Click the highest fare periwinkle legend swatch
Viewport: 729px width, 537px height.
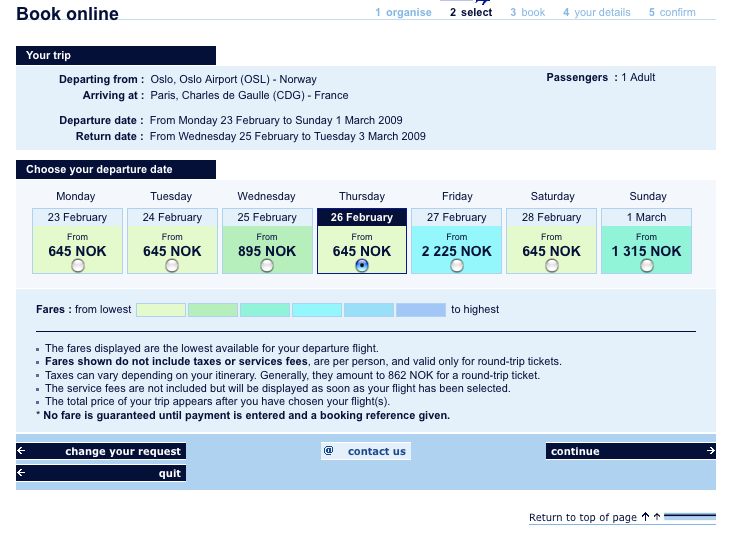(x=421, y=310)
